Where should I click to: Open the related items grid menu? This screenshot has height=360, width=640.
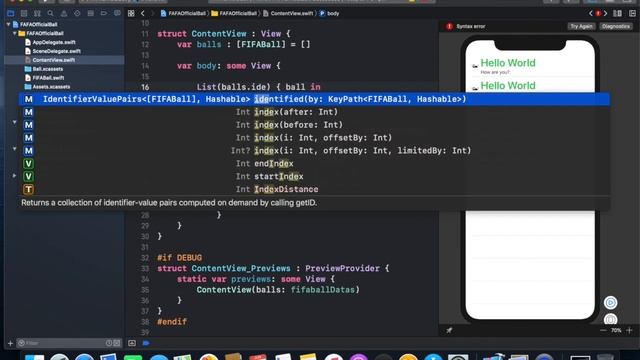(x=131, y=13)
